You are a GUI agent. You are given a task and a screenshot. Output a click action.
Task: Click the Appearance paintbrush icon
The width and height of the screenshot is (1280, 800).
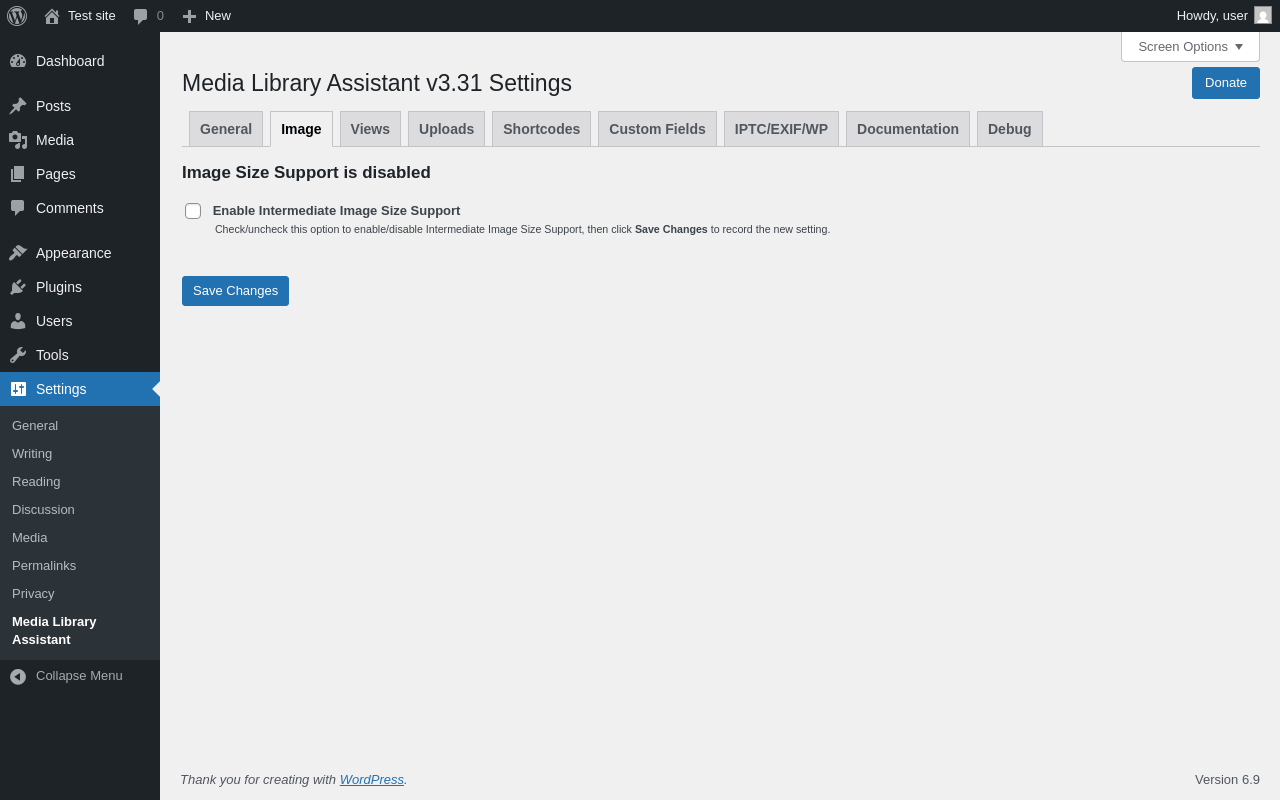tap(18, 253)
